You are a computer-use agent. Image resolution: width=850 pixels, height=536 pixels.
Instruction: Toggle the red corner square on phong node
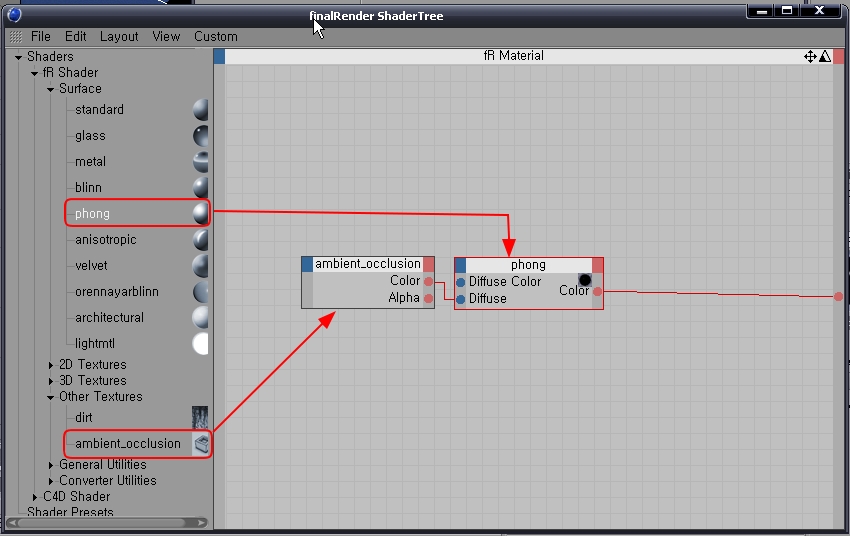point(597,265)
